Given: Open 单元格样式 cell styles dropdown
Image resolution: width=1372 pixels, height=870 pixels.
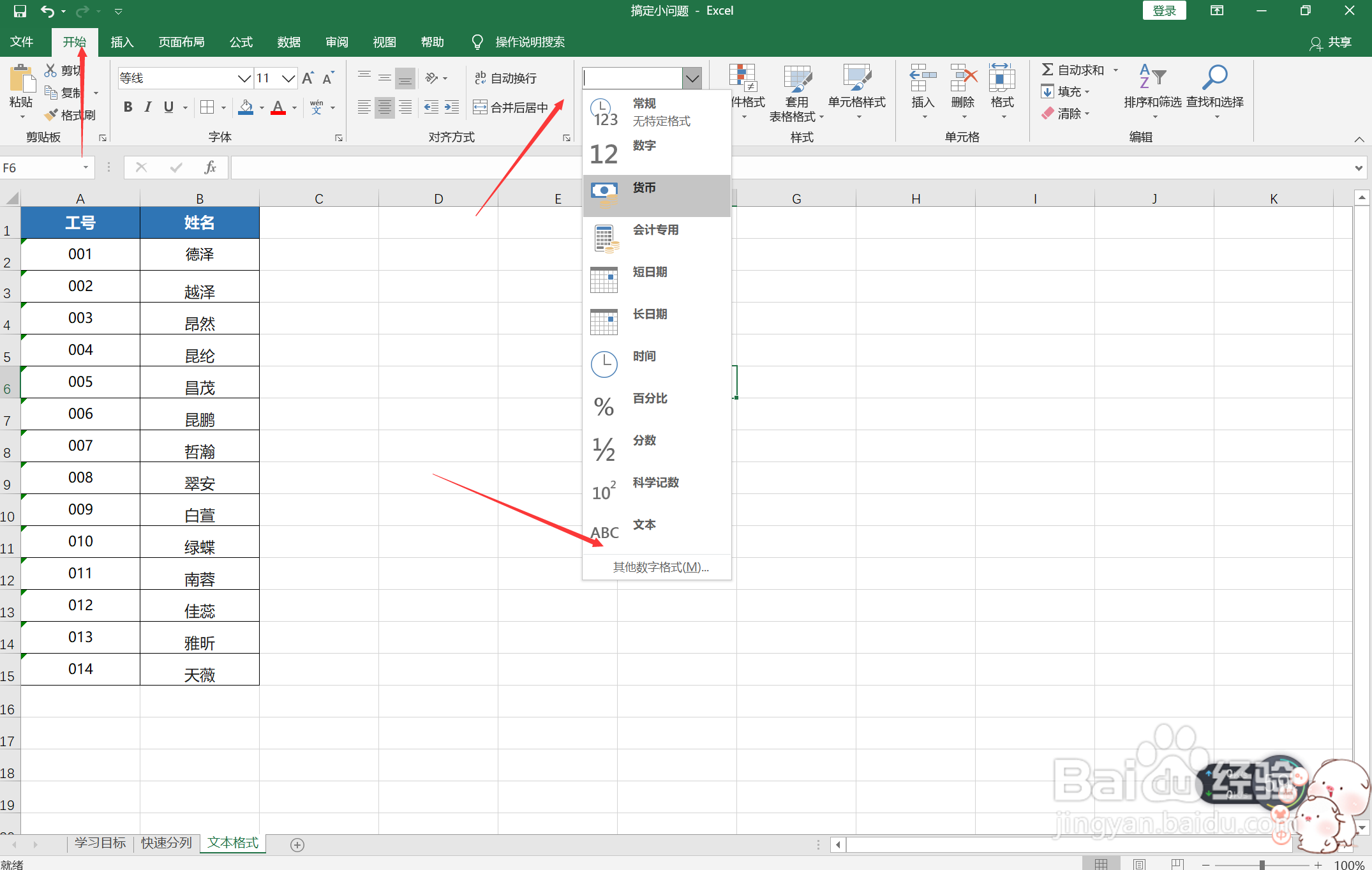Looking at the screenshot, I should [856, 93].
